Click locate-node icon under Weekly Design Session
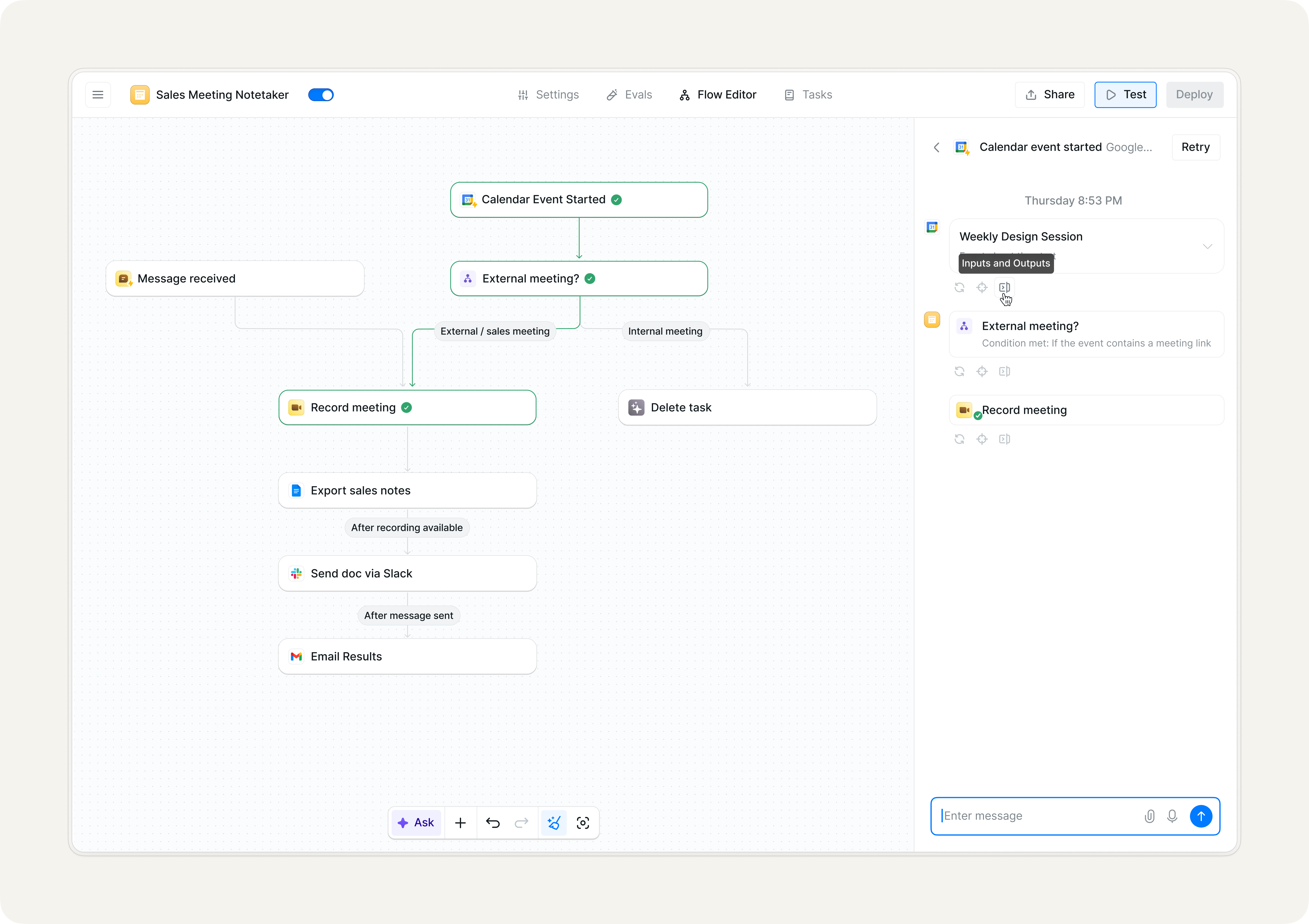1309x924 pixels. 982,287
